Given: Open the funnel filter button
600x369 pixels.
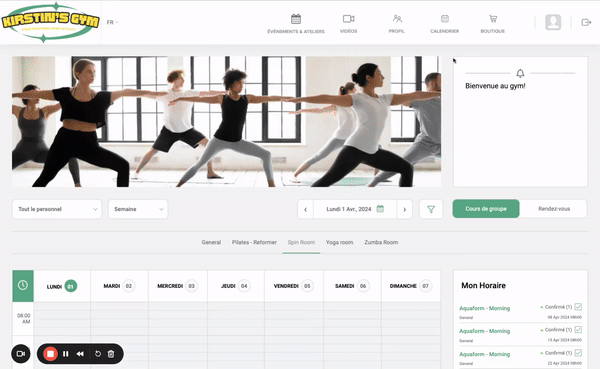Looking at the screenshot, I should tap(431, 209).
